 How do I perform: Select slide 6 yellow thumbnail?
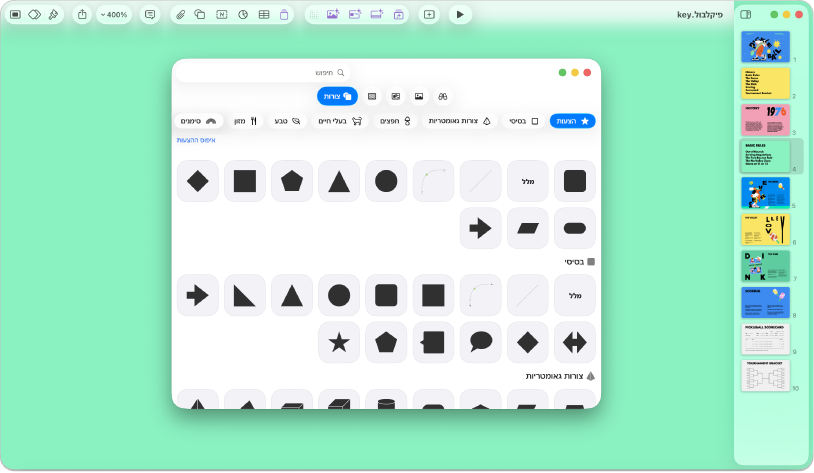click(765, 229)
